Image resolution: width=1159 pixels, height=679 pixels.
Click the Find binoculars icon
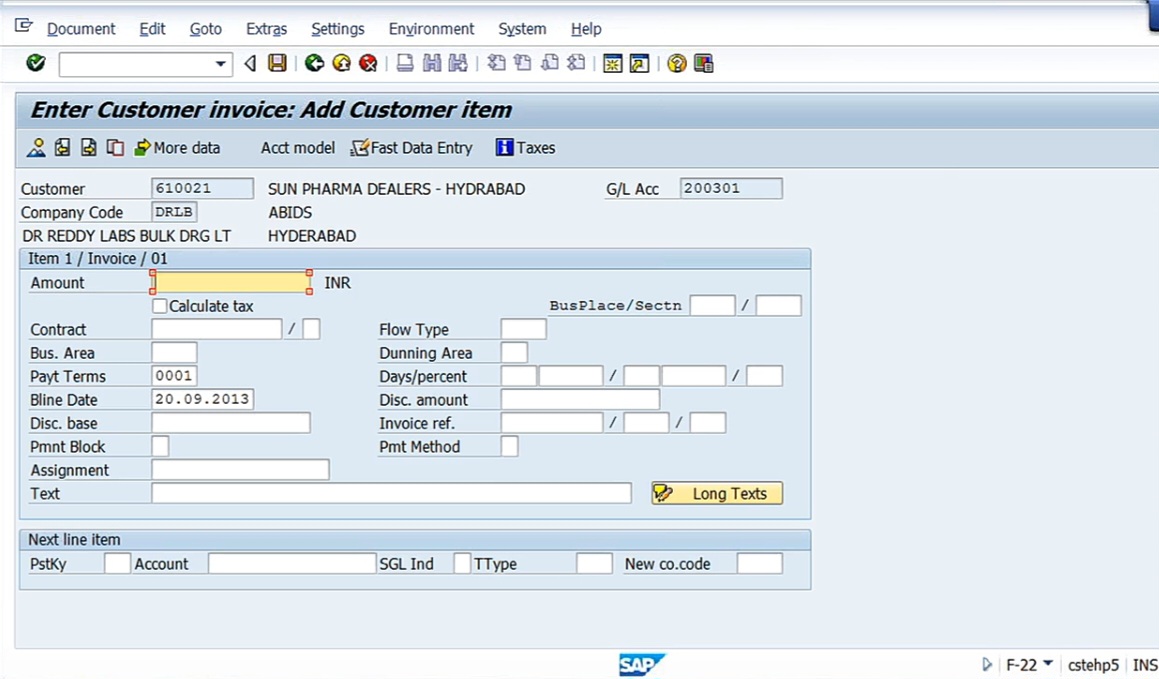[x=432, y=64]
